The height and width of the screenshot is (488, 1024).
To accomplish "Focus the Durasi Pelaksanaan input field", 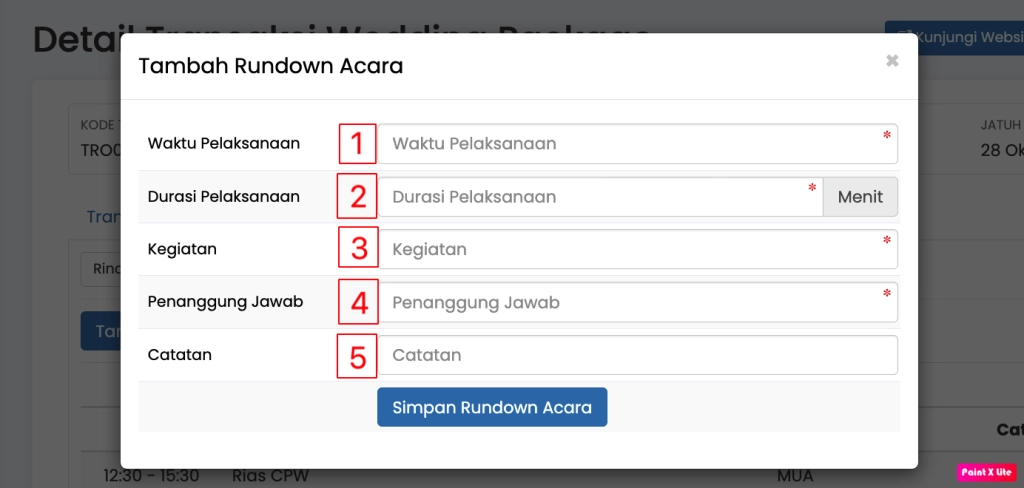I will pos(595,197).
